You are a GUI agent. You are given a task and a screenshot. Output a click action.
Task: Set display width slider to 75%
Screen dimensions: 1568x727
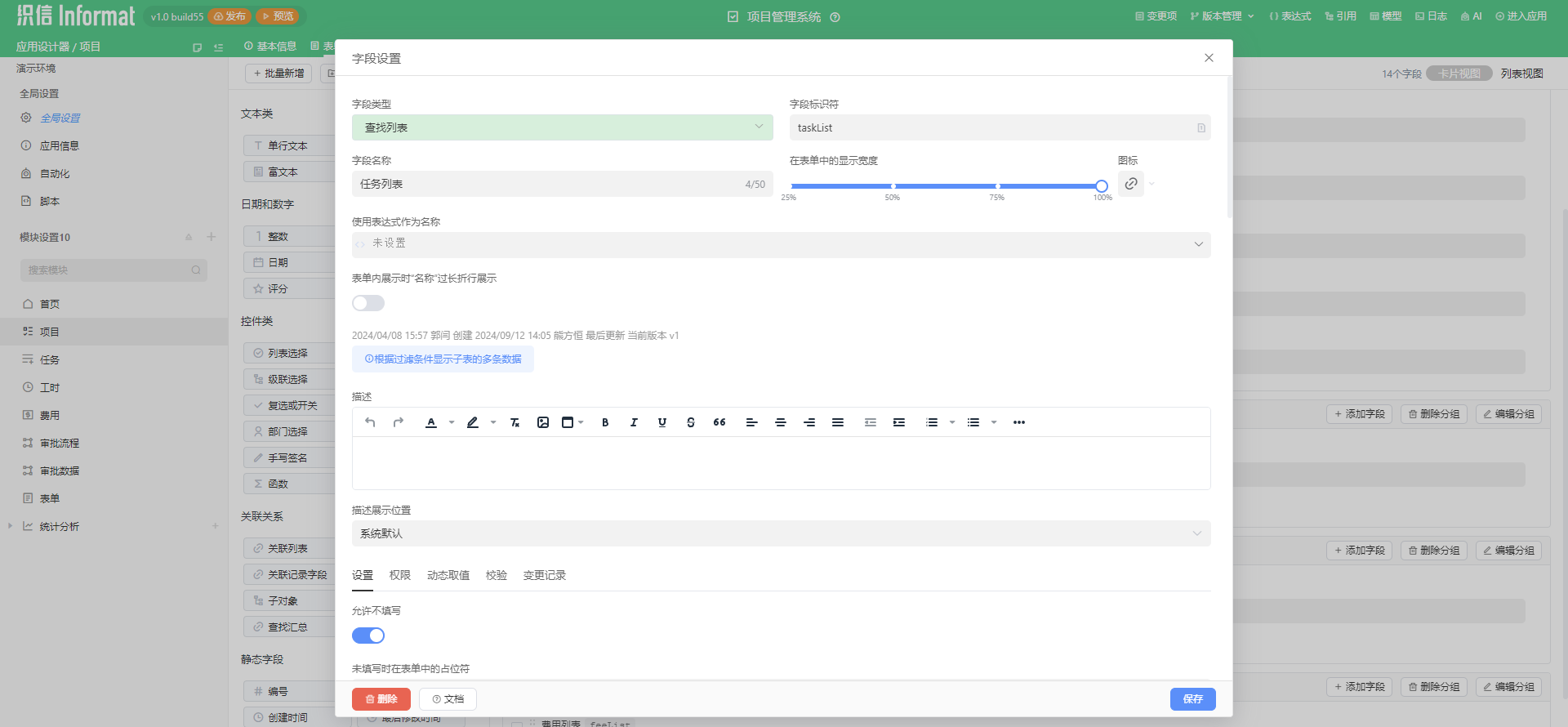coord(997,186)
